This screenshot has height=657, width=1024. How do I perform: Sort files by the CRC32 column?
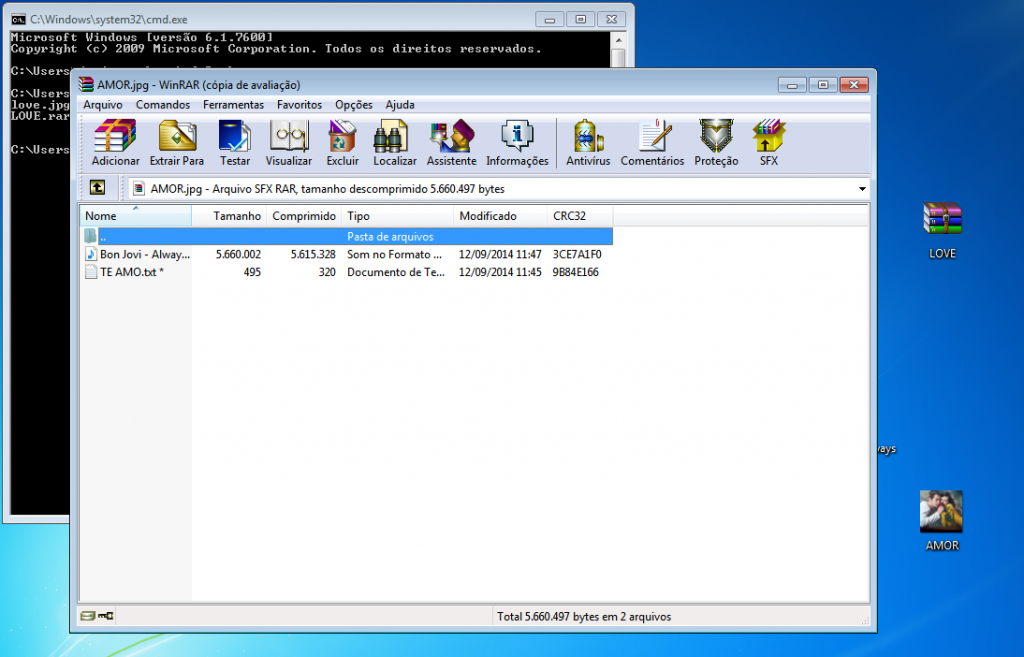[580, 216]
